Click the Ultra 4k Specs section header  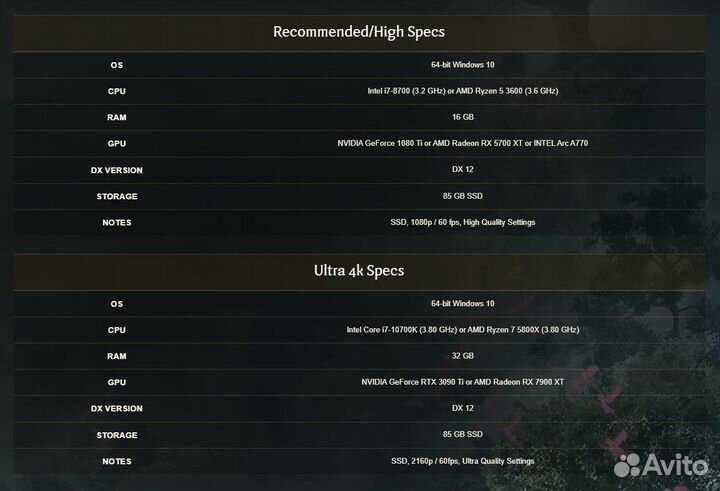[x=359, y=270]
